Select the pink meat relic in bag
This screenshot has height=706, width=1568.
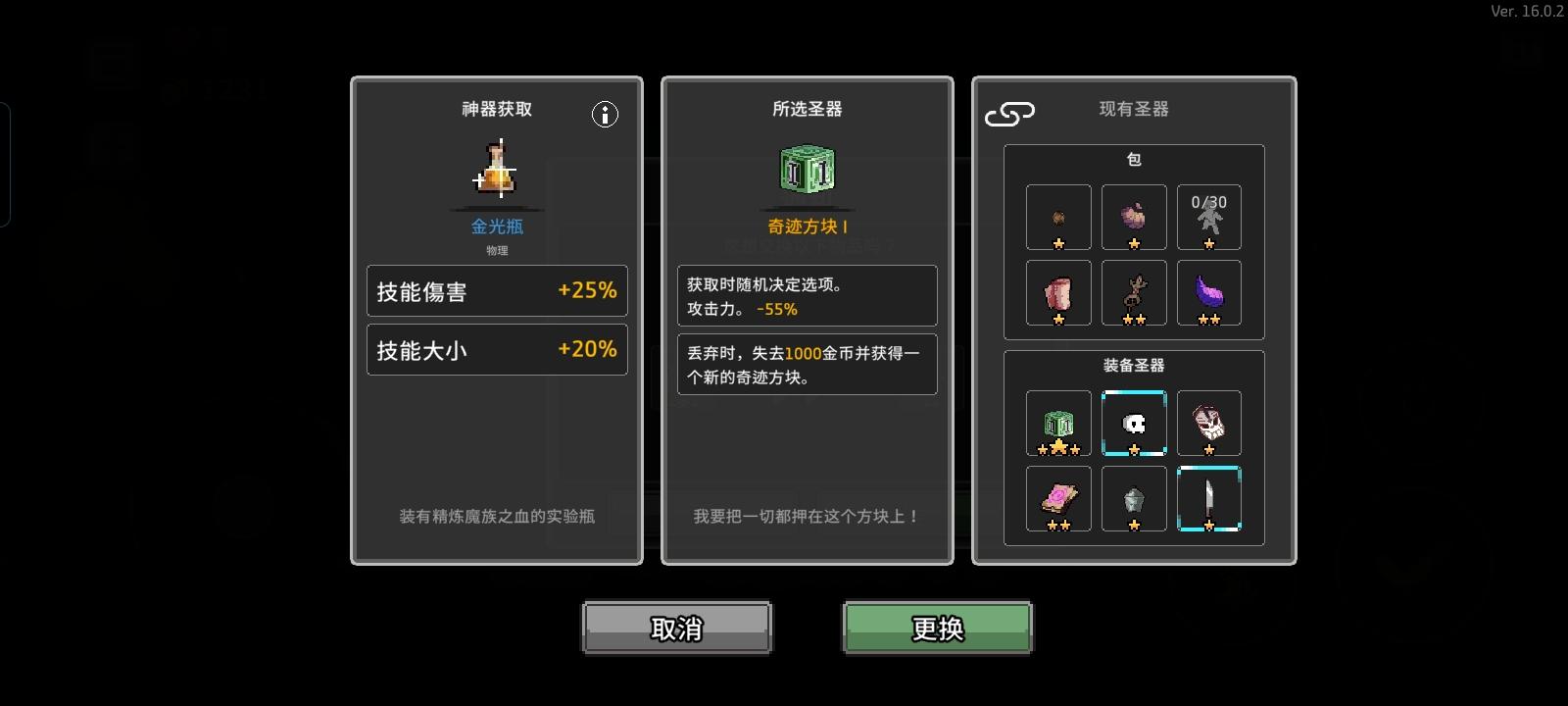[1058, 292]
